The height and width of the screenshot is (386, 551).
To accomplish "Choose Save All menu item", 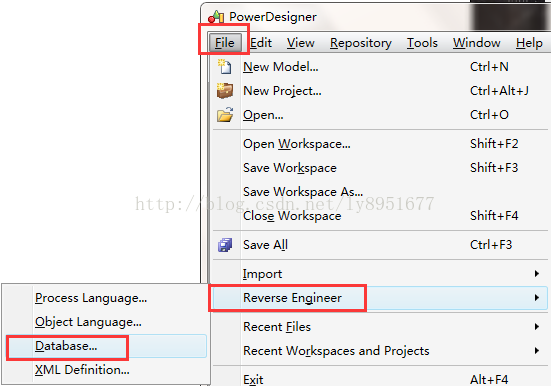I will coord(380,245).
